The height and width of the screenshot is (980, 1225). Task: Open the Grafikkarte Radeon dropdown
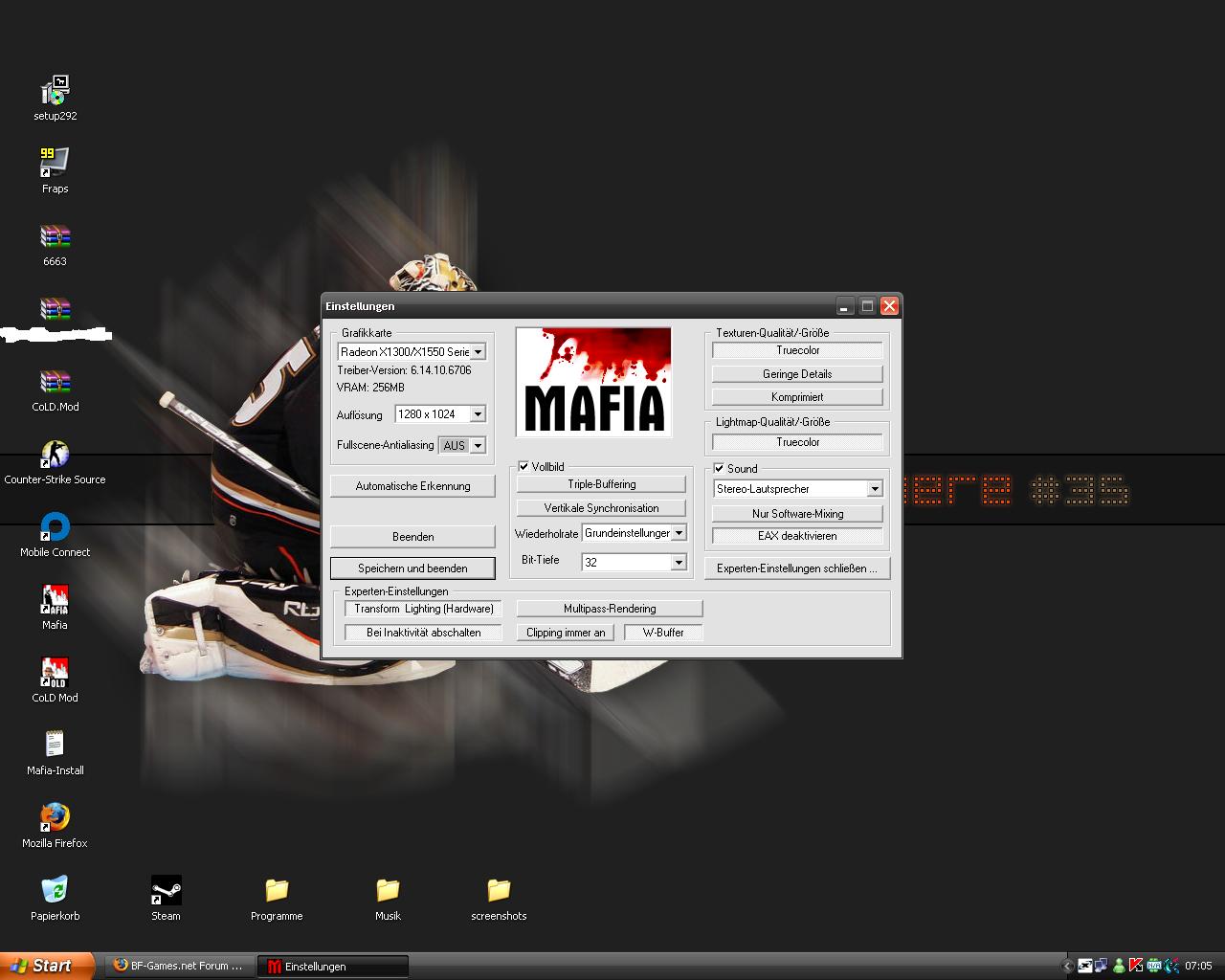point(412,352)
